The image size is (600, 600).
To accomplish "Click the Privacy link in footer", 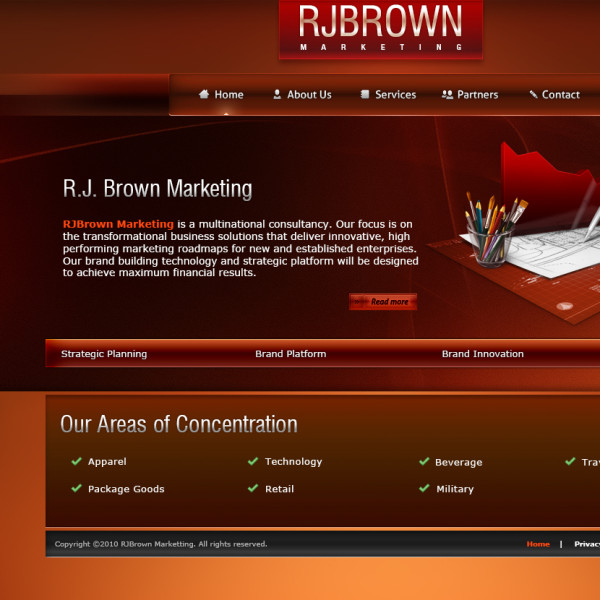I will click(x=587, y=544).
